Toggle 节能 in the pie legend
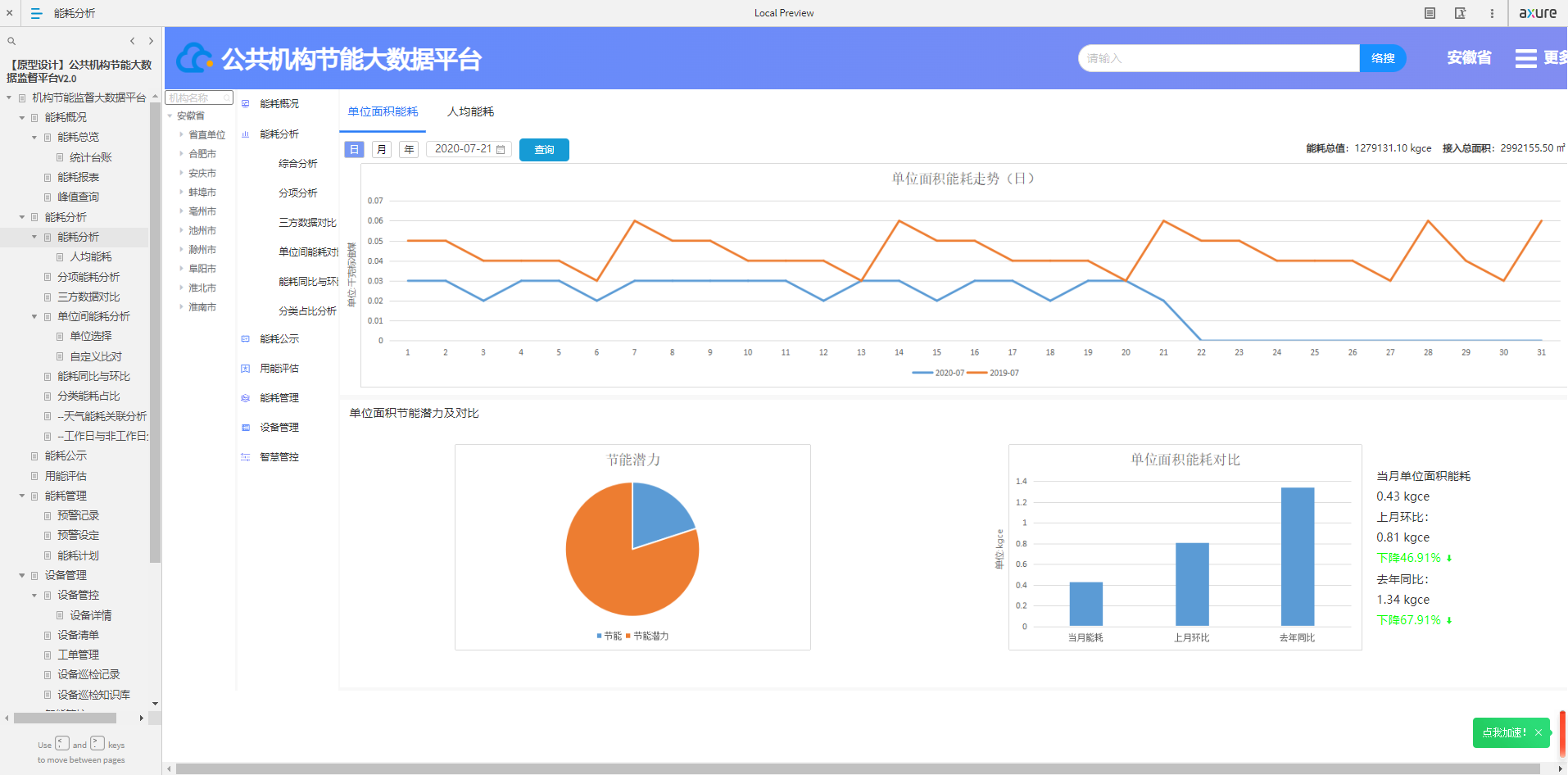The image size is (1568, 775). point(609,636)
